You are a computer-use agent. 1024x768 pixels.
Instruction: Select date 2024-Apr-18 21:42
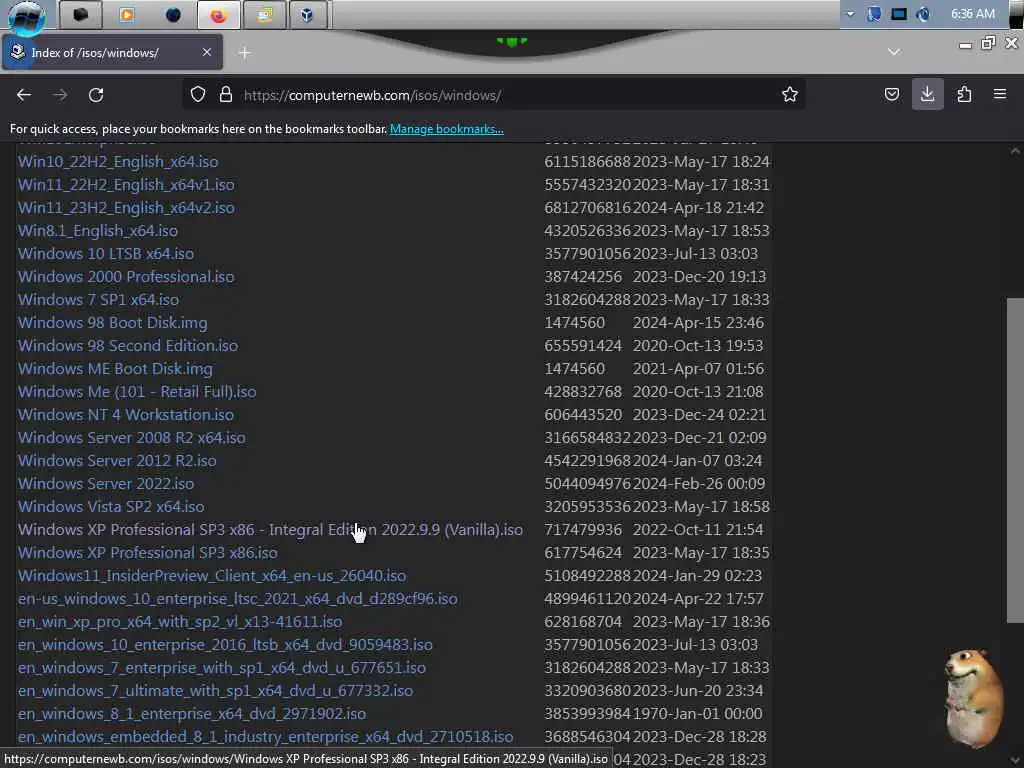click(x=698, y=207)
